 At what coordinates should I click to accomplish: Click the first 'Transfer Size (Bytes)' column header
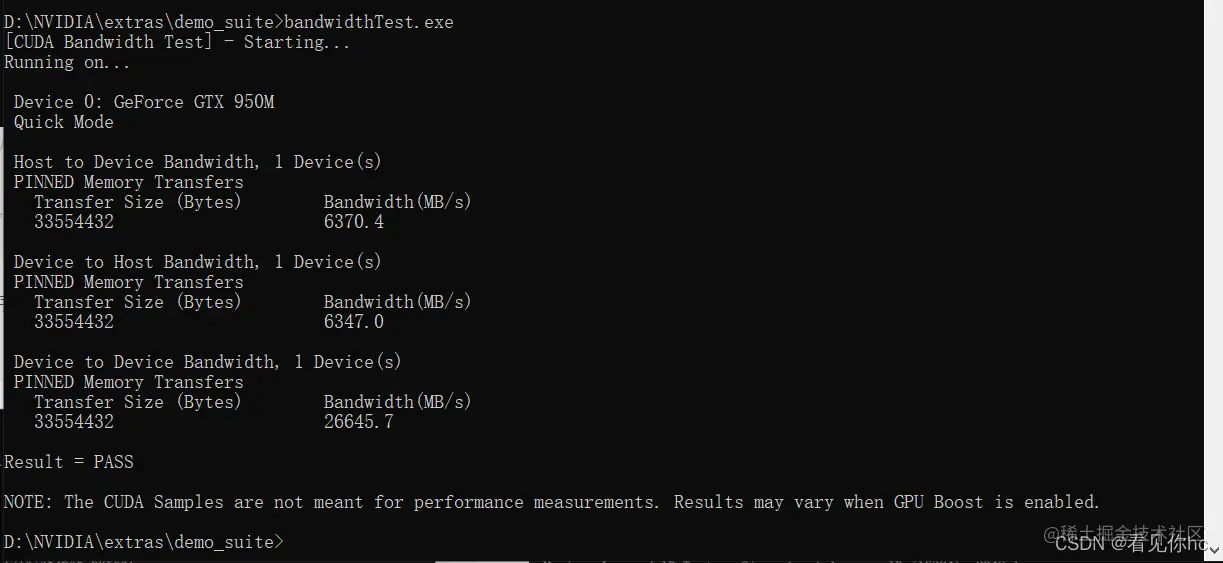[x=138, y=202]
